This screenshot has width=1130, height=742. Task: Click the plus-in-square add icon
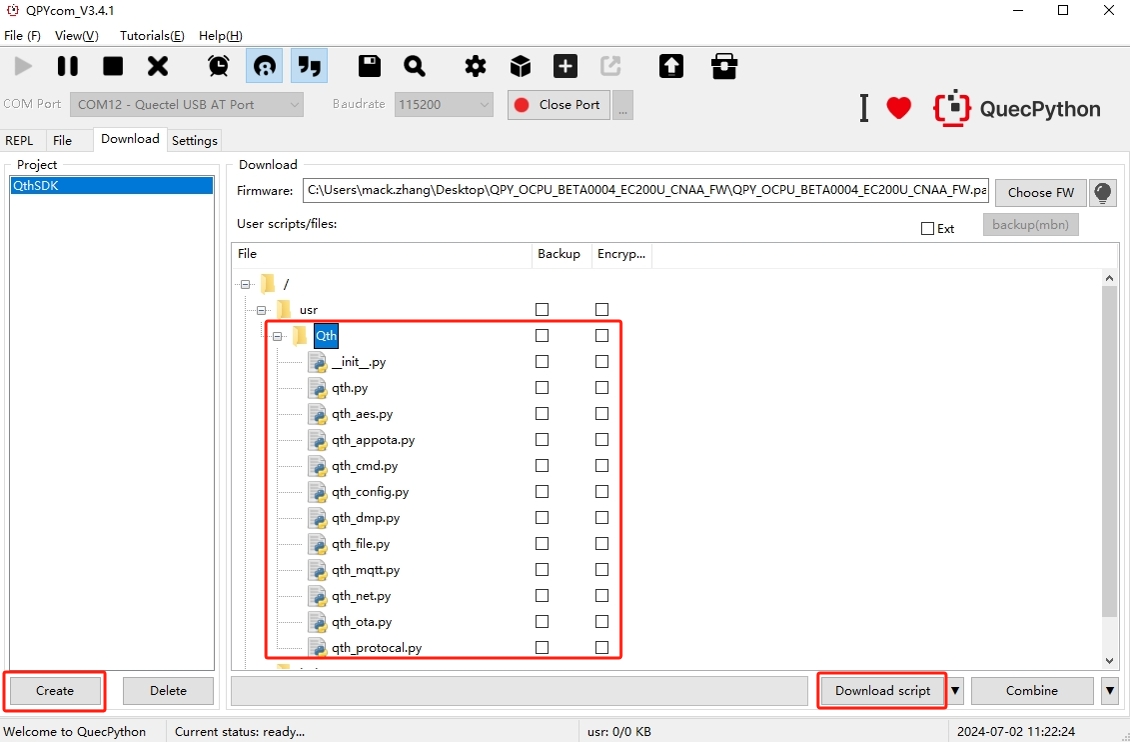coord(565,66)
